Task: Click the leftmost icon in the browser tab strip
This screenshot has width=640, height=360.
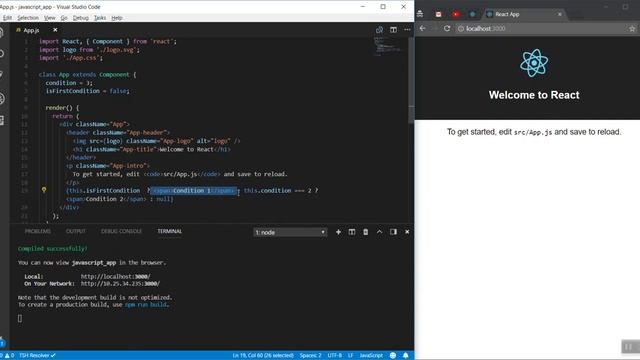Action: (420, 14)
